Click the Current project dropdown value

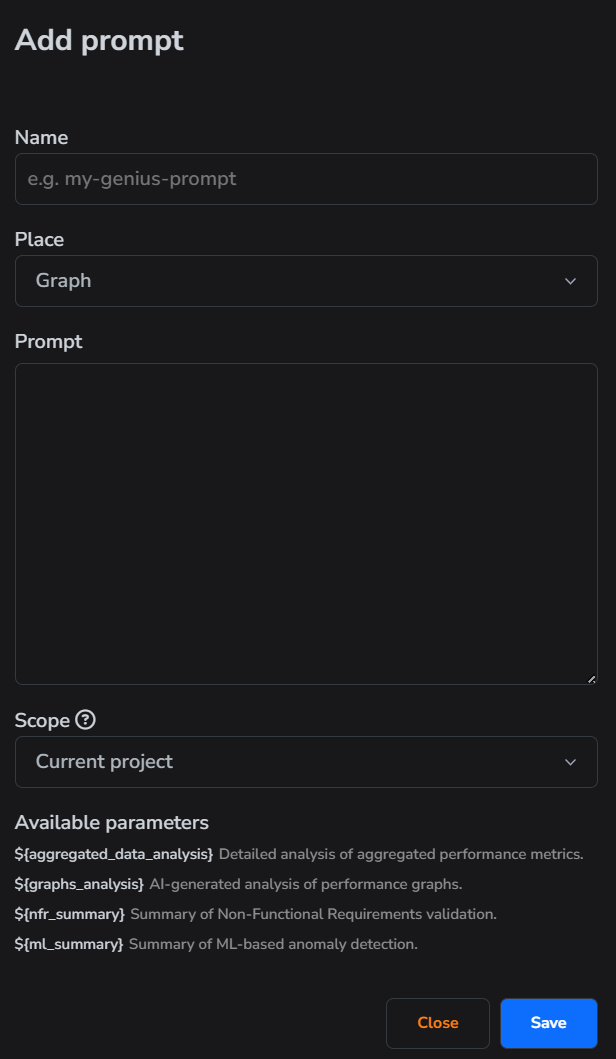(x=103, y=761)
